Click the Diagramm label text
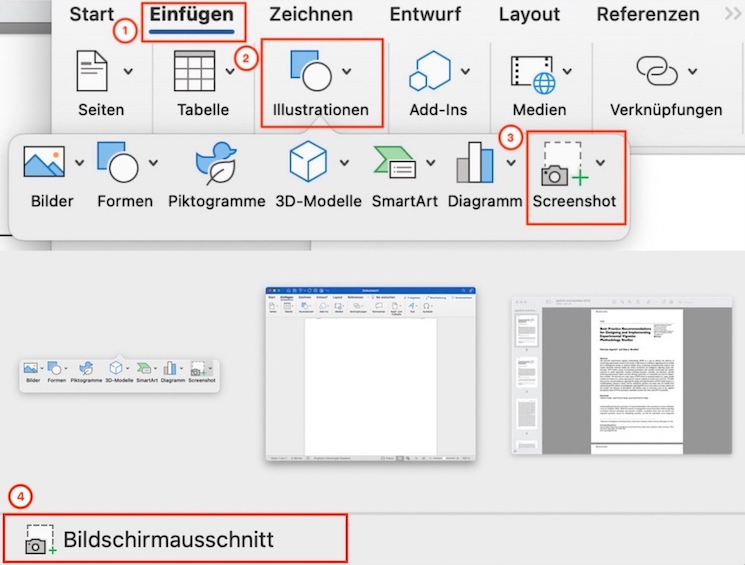 [x=485, y=201]
